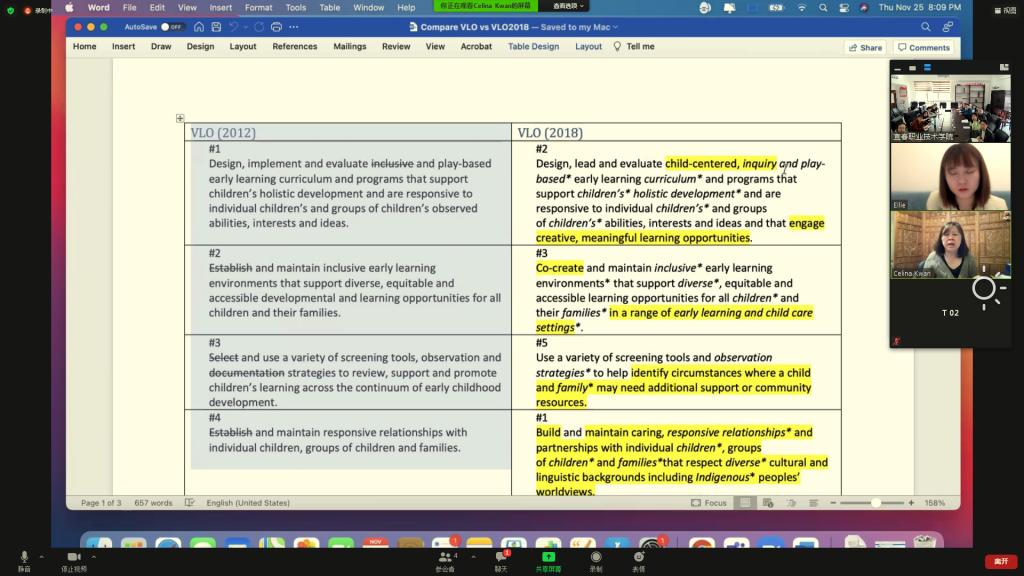Click the search magnifier in Word title bar

tap(926, 27)
